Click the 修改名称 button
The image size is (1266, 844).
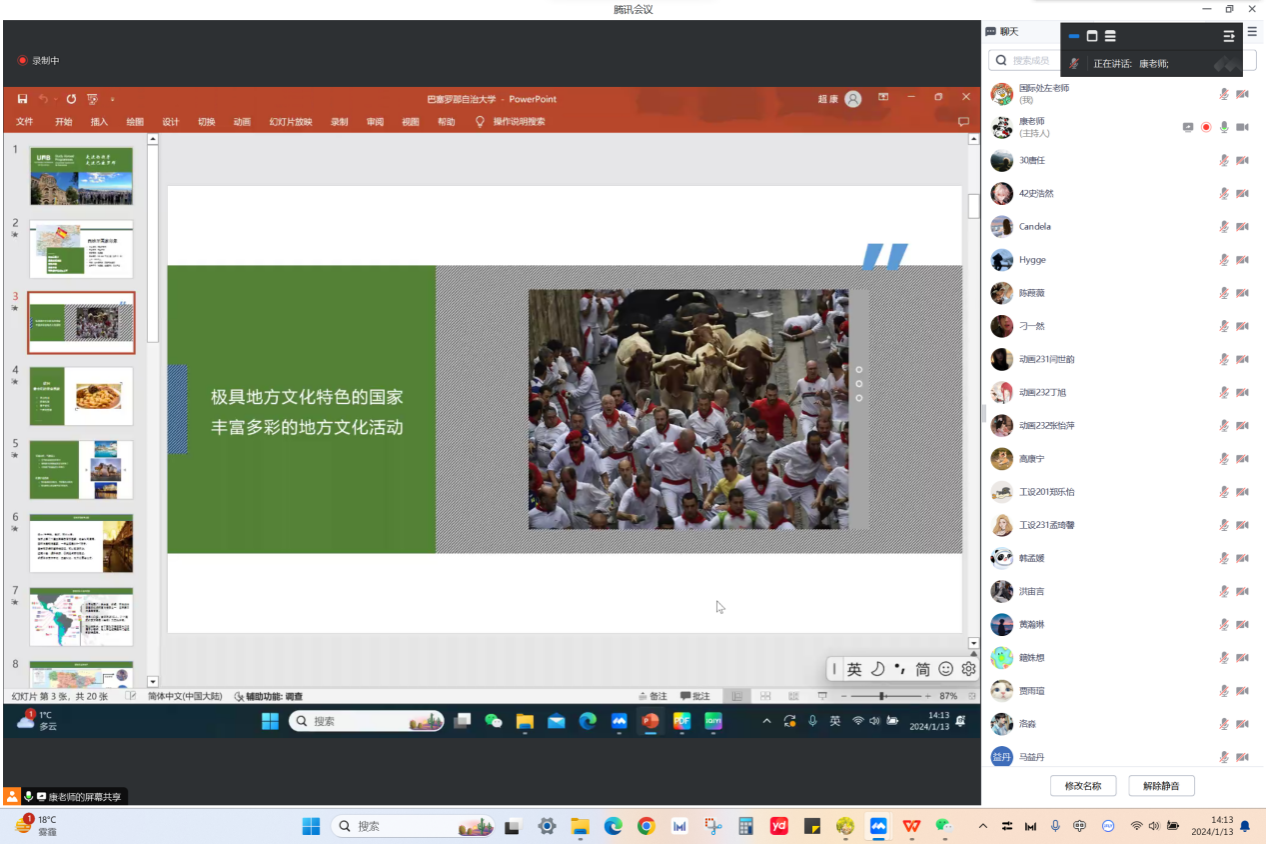[1083, 786]
